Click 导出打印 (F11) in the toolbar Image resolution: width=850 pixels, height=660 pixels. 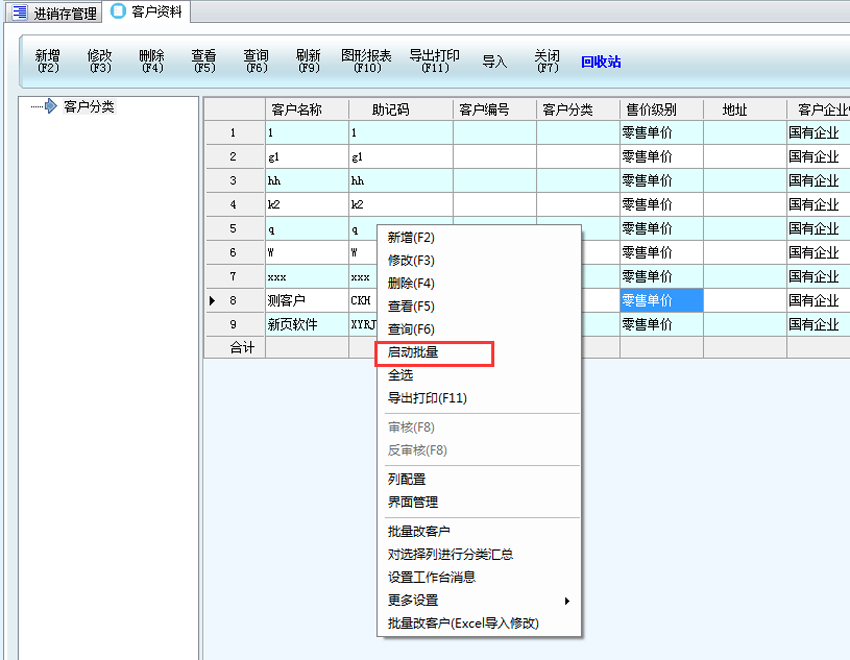point(434,61)
